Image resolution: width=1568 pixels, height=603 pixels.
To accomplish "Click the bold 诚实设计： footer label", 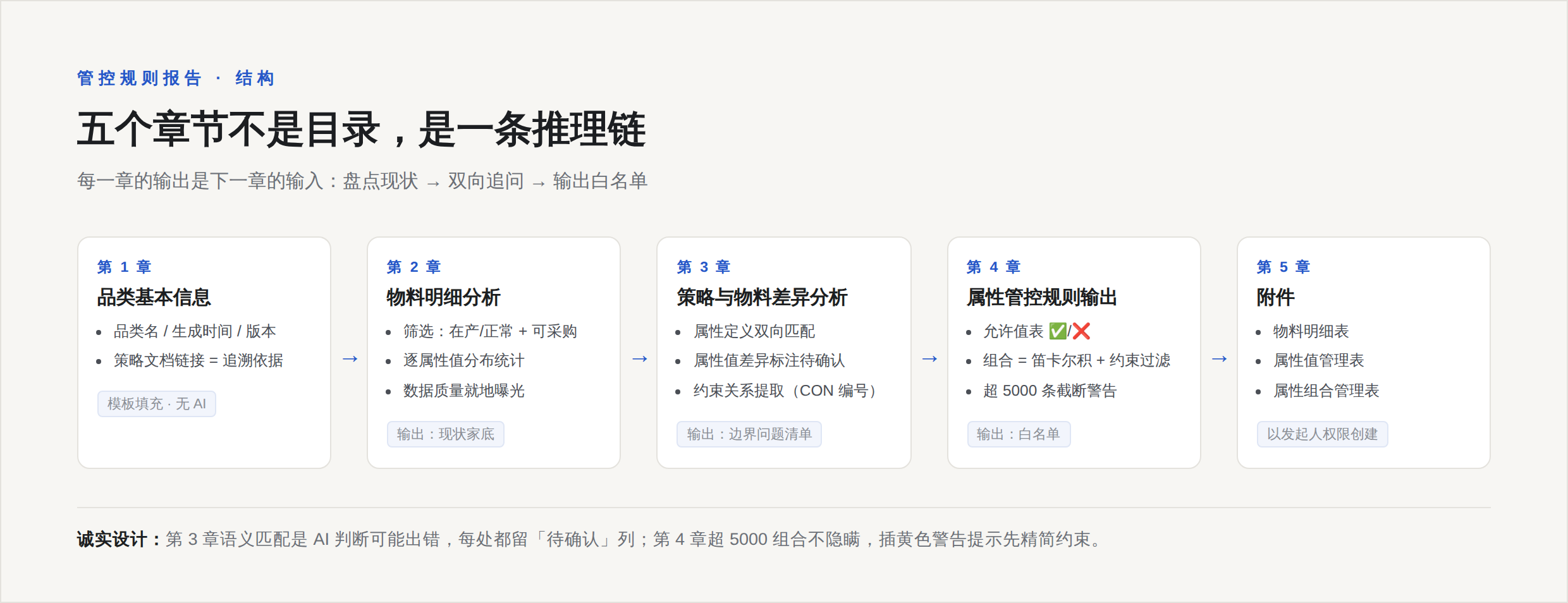I will pos(119,539).
